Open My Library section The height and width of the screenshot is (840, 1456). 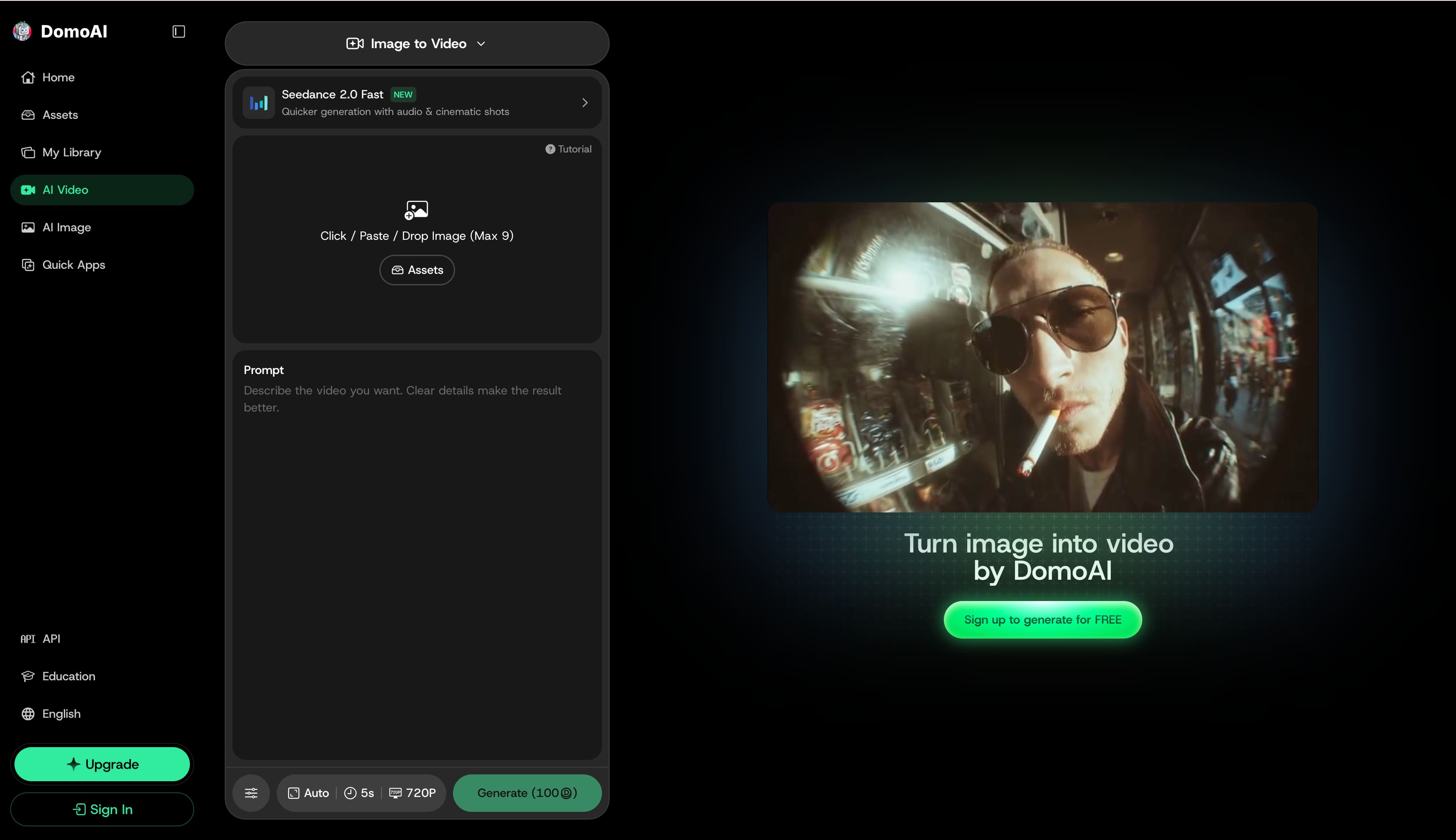(x=102, y=152)
